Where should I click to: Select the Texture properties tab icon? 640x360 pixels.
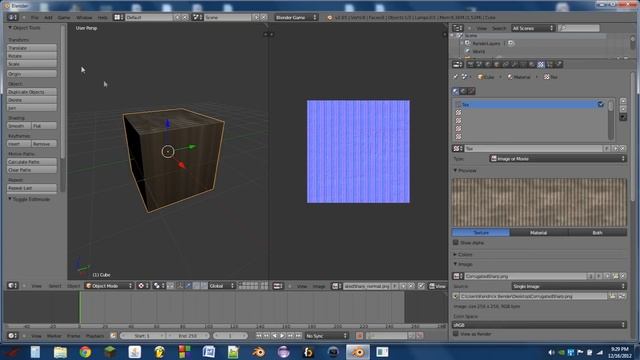[x=541, y=64]
